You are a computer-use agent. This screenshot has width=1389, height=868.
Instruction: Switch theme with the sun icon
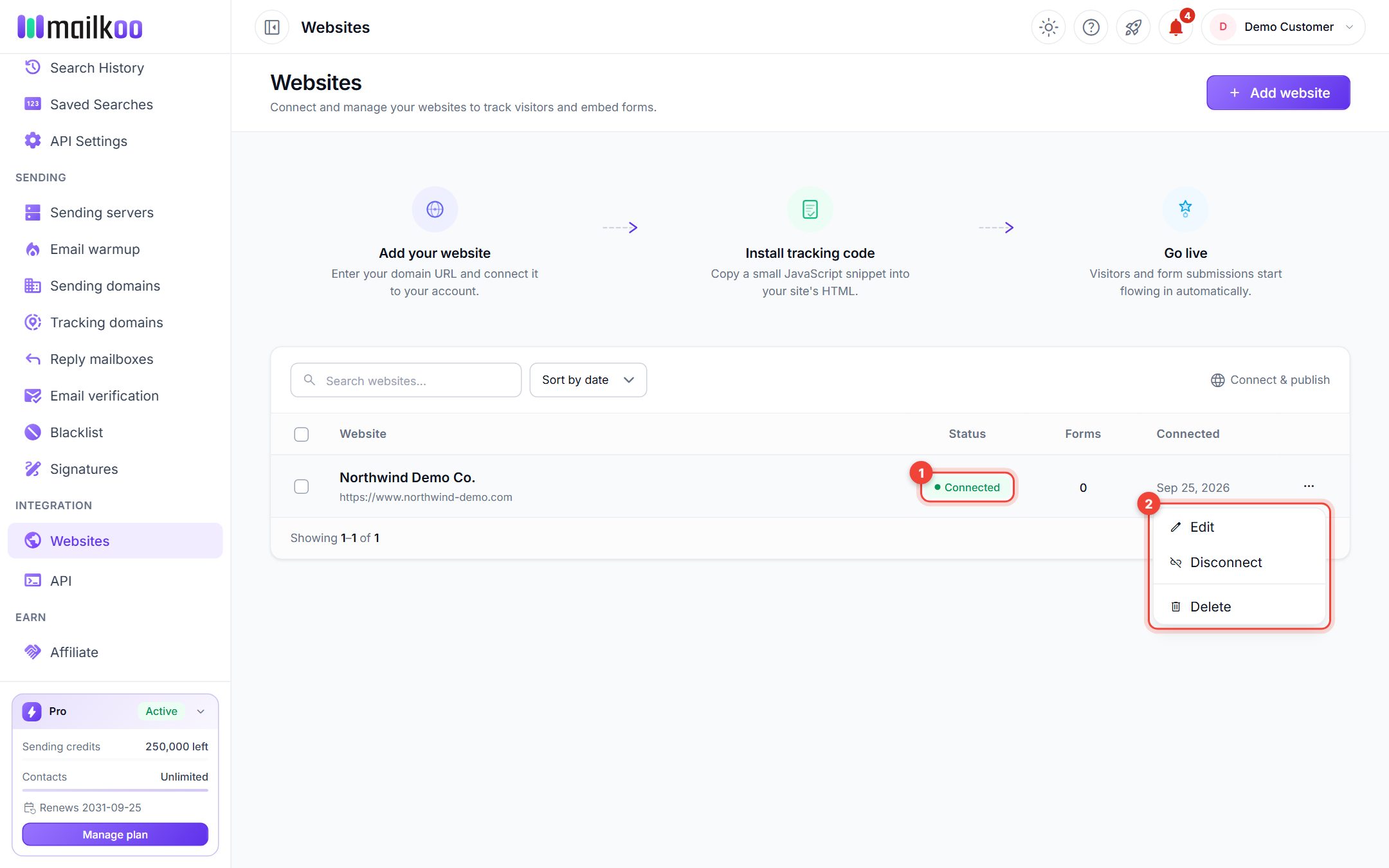[x=1048, y=27]
